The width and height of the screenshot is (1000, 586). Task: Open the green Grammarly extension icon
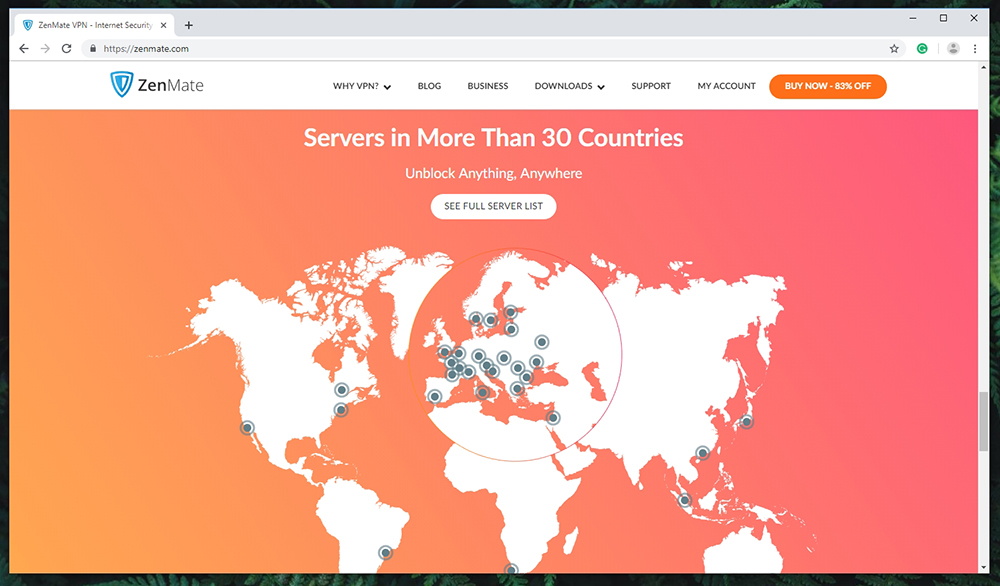click(x=922, y=48)
